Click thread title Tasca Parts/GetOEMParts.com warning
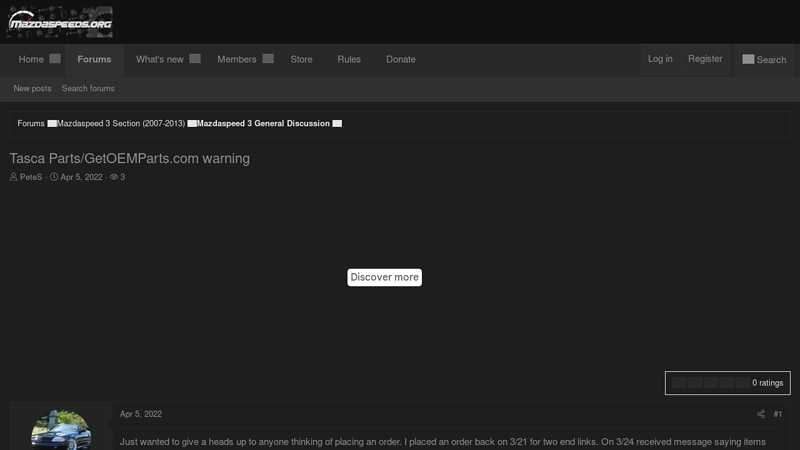 click(130, 158)
